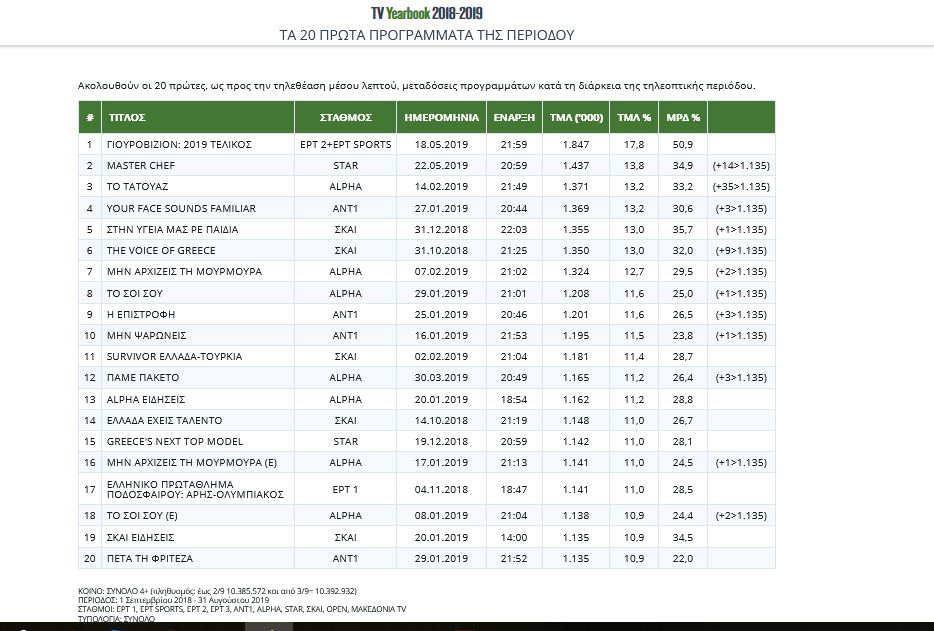
Task: Select the ΤΜΛ ('000) column header
Action: pyautogui.click(x=576, y=117)
